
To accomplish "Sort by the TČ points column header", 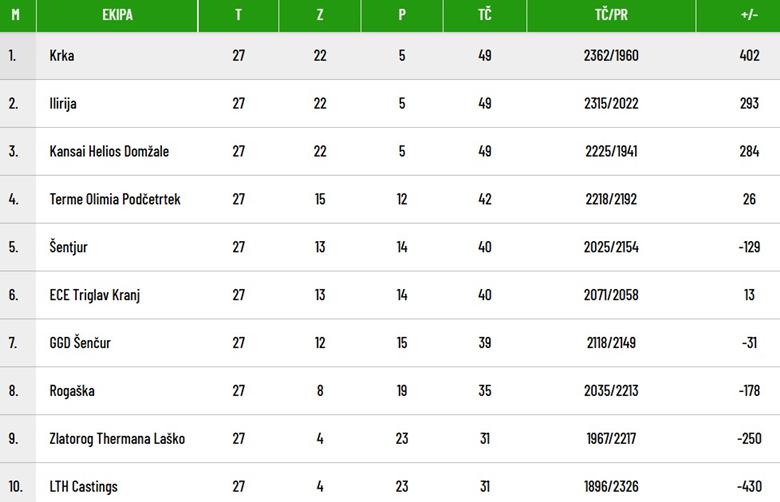I will click(485, 15).
